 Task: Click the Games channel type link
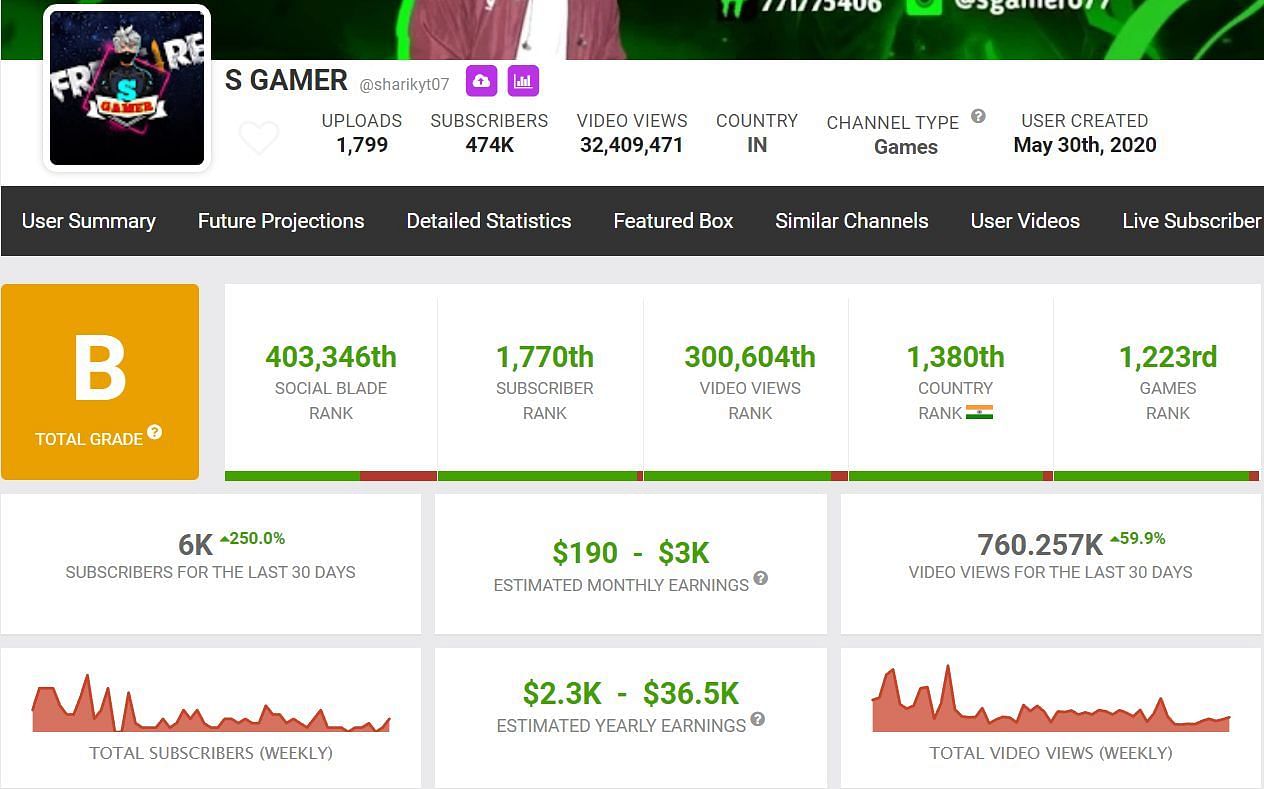point(906,147)
